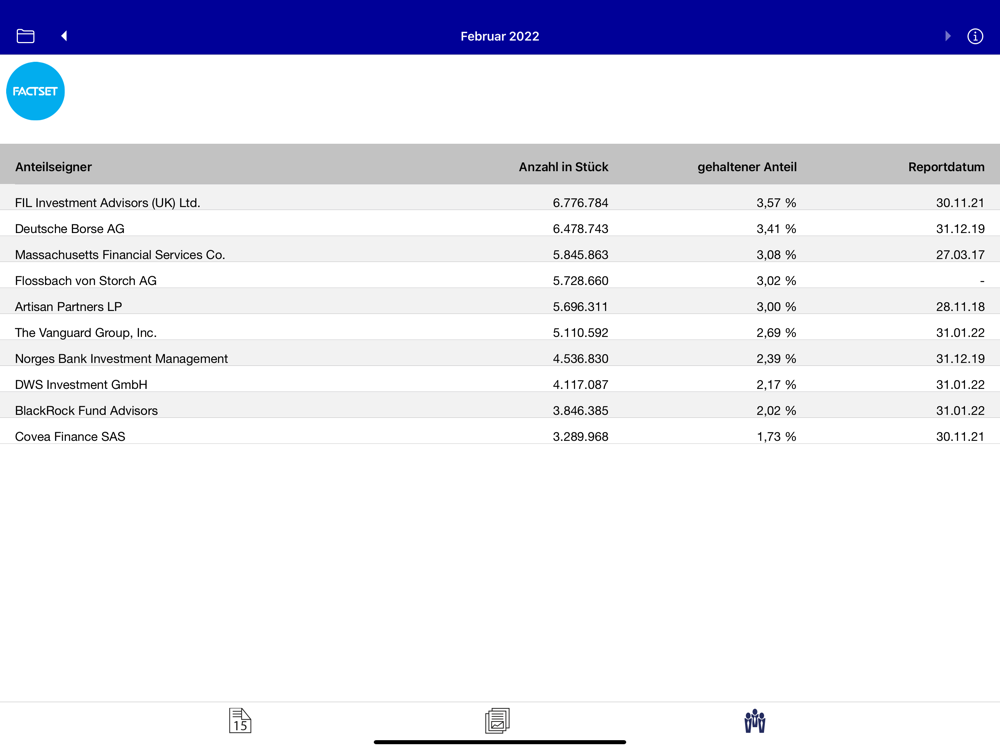Click the Anzahl in Stück column header
The height and width of the screenshot is (750, 1000).
[563, 167]
